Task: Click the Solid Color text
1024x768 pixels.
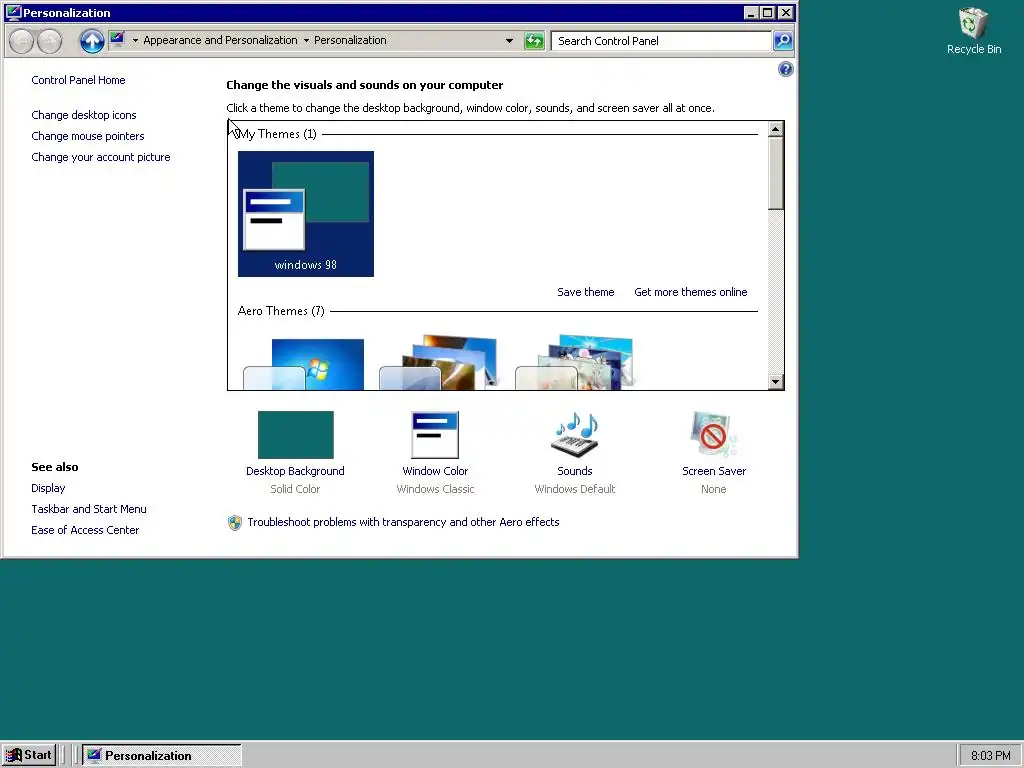Action: point(295,489)
